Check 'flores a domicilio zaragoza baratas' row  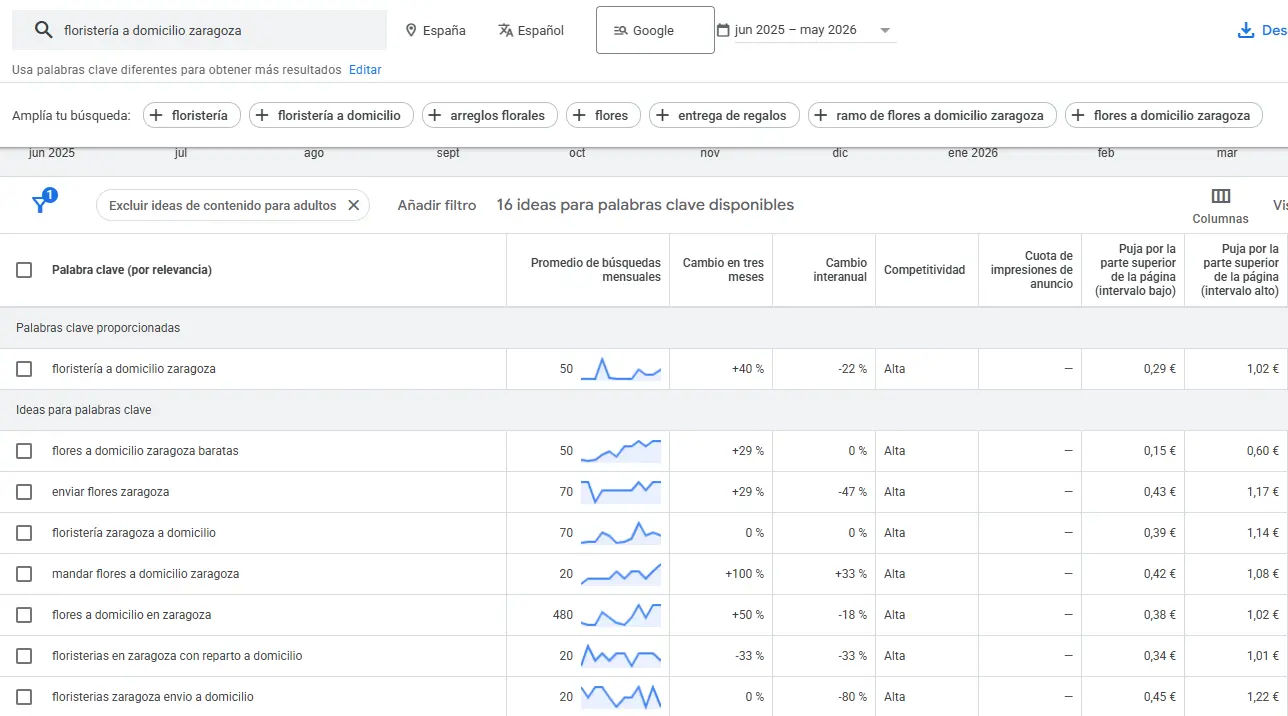click(24, 451)
